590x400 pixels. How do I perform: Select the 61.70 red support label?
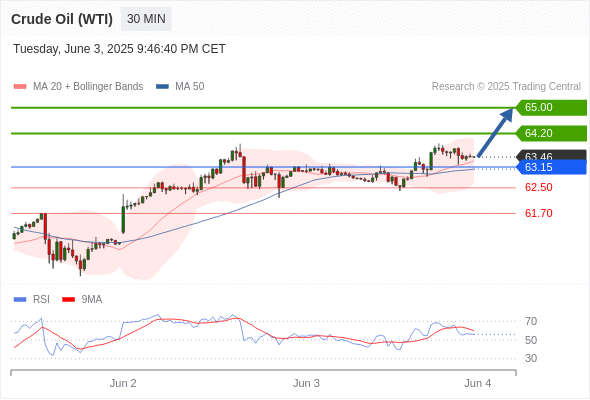coord(538,213)
